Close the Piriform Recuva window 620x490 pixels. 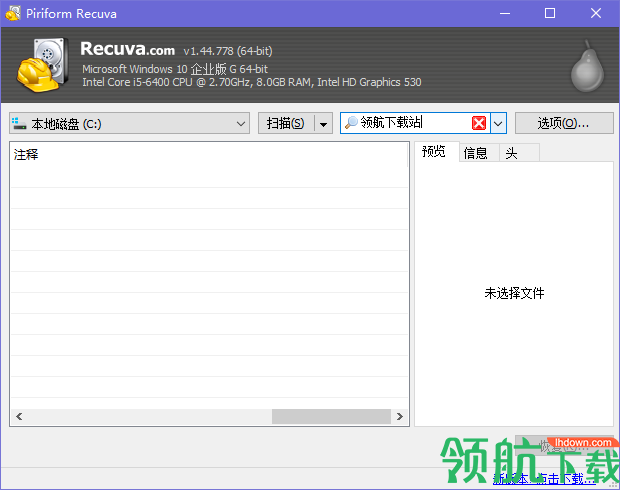(596, 13)
